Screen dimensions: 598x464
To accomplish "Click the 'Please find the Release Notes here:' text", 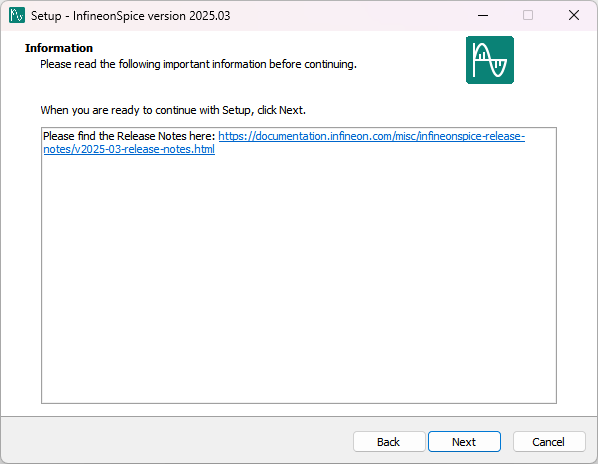I will point(129,136).
